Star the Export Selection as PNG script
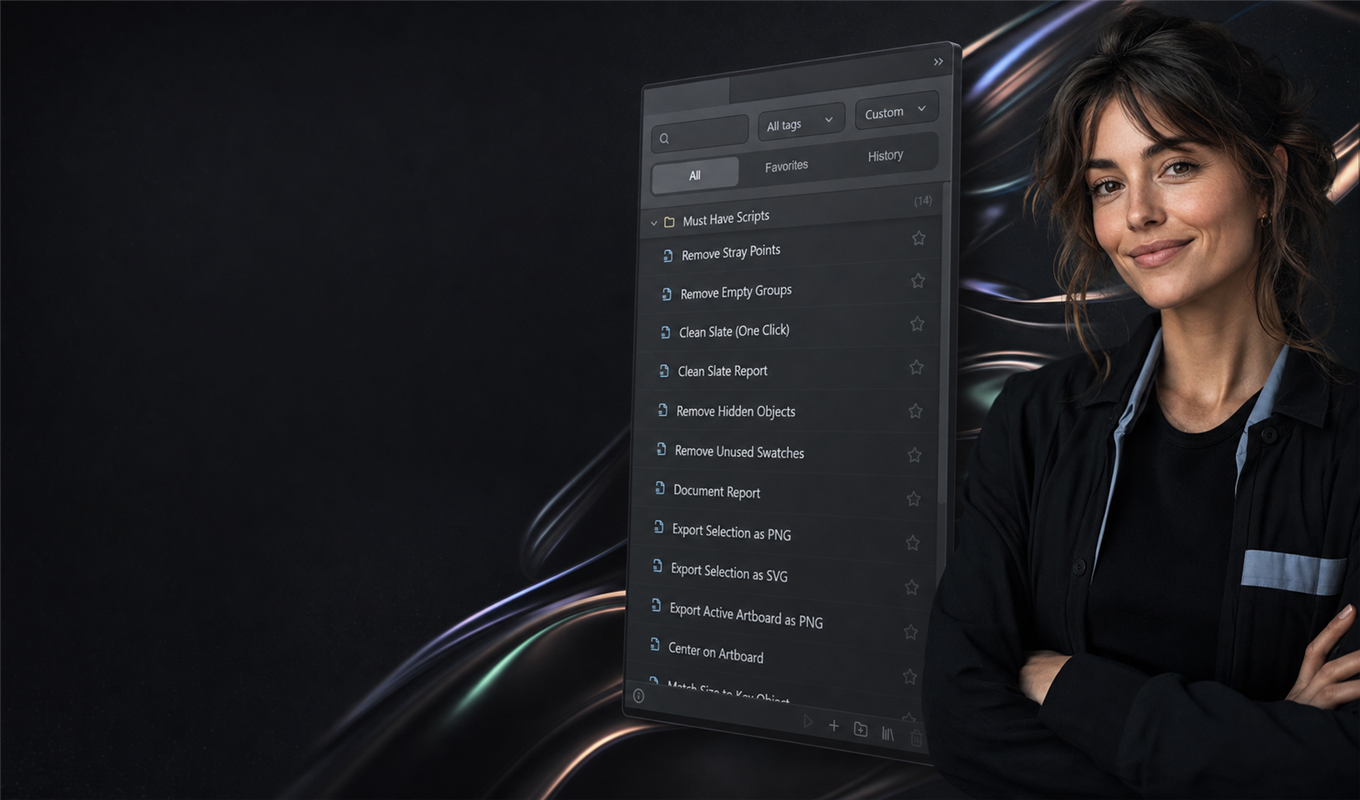The height and width of the screenshot is (800, 1360). [x=912, y=543]
